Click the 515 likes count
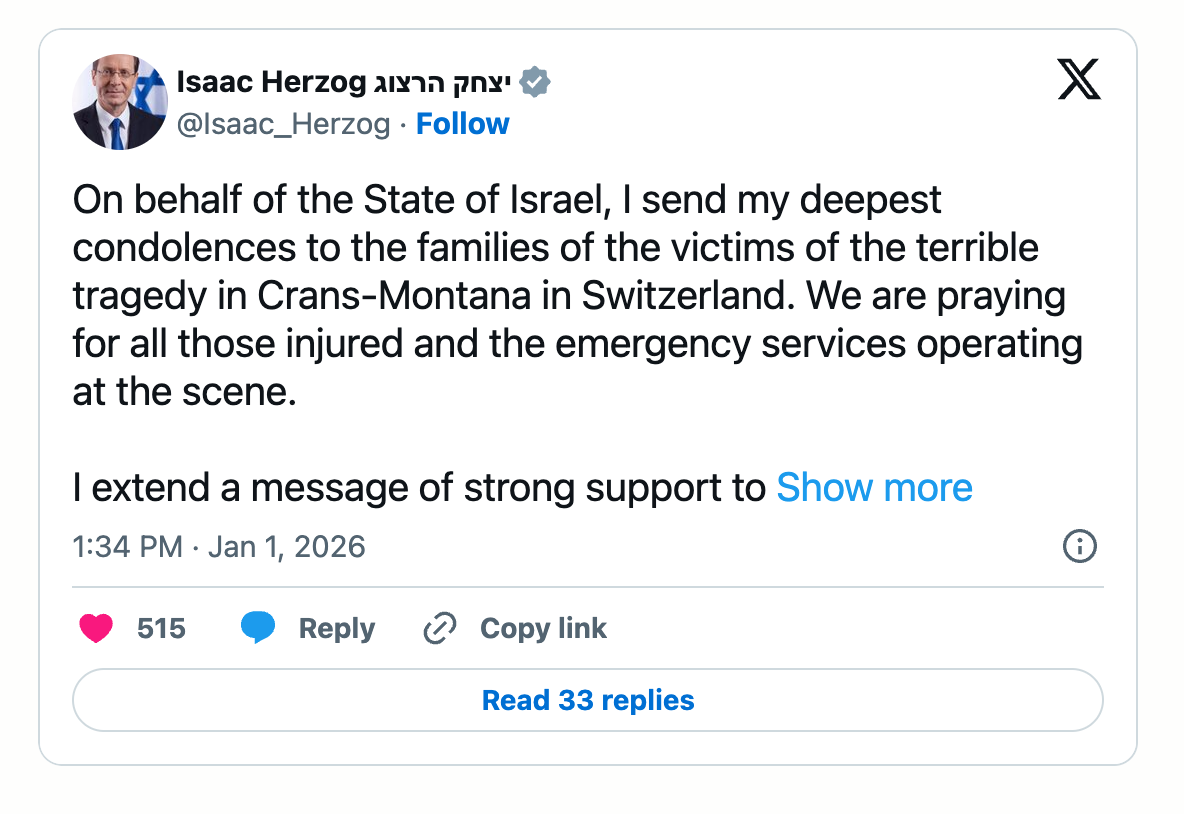The width and height of the screenshot is (1184, 814). pos(161,628)
